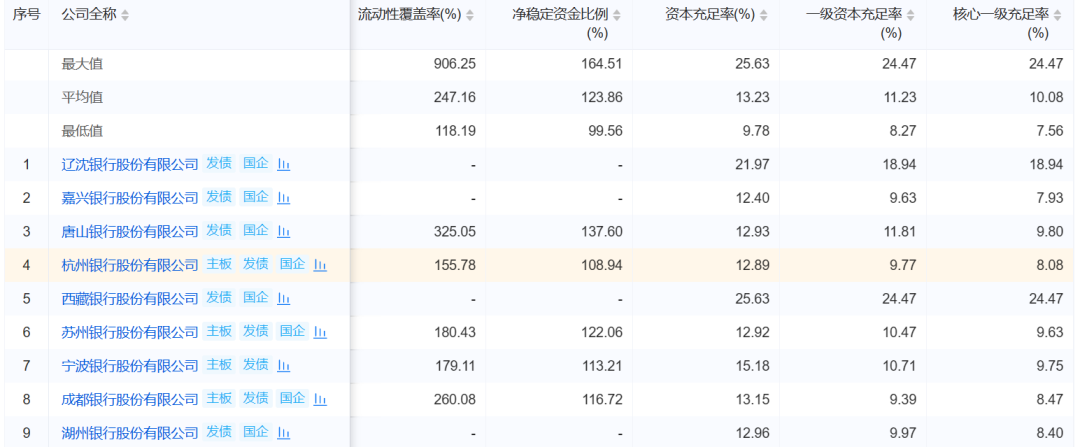The height and width of the screenshot is (447, 1080).
Task: Click maximum liquidity value 906.25
Action: (455, 64)
